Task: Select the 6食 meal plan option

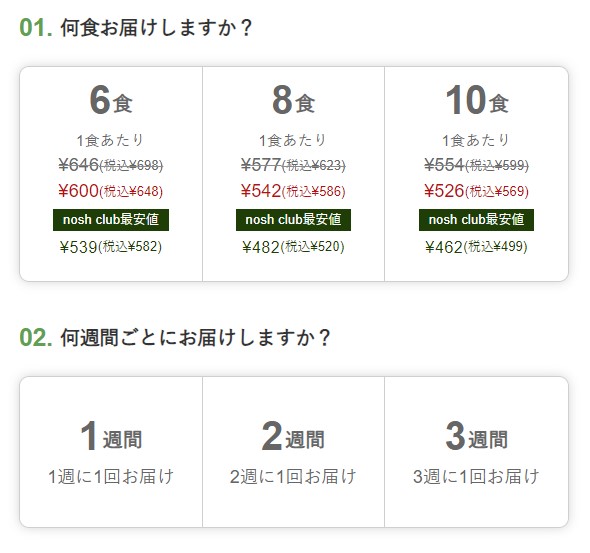Action: tap(111, 174)
